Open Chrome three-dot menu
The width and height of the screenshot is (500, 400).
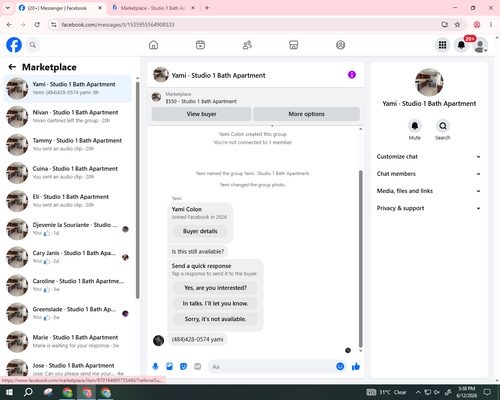click(491, 25)
